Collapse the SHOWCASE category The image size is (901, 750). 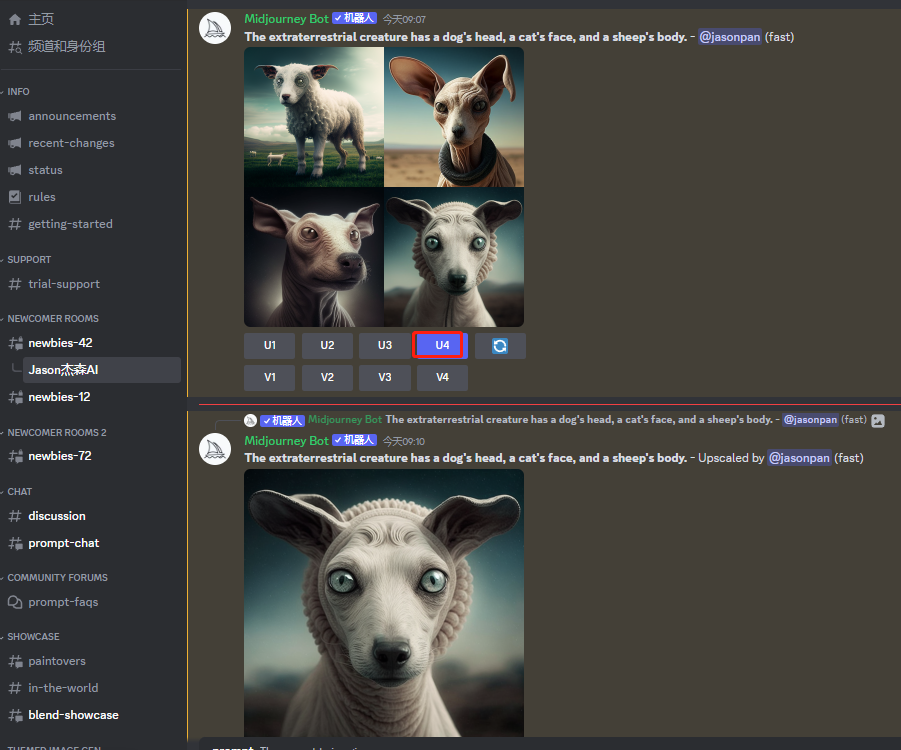[33, 636]
